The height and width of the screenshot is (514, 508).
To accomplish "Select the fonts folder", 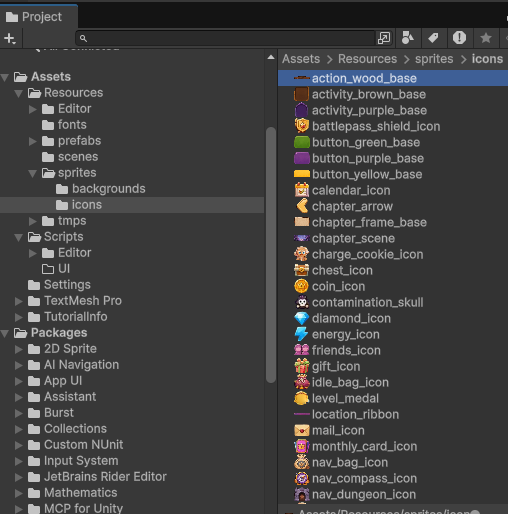I will (64, 125).
